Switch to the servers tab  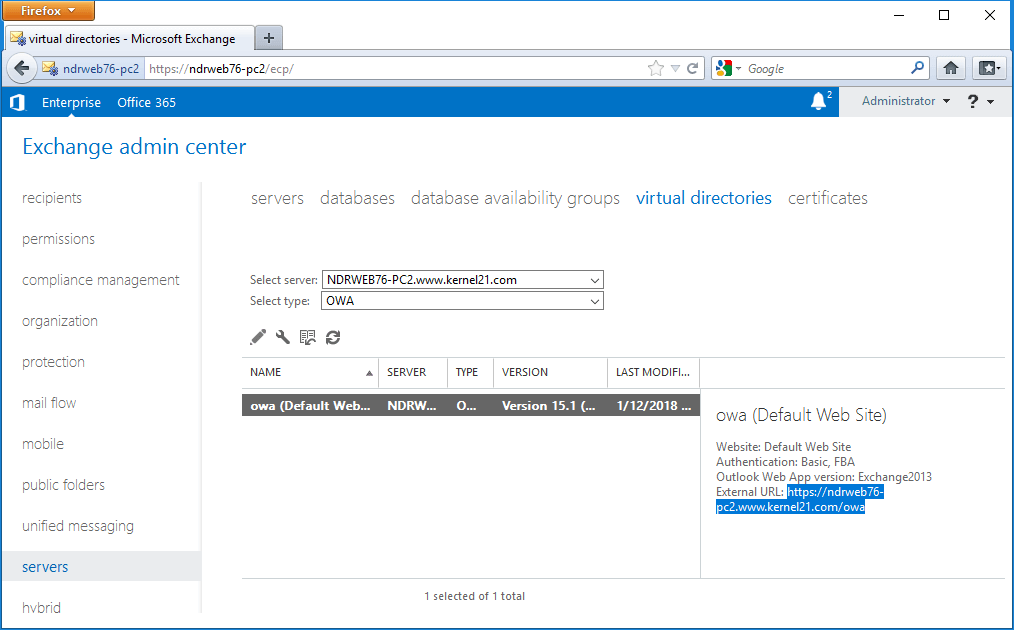pos(277,198)
